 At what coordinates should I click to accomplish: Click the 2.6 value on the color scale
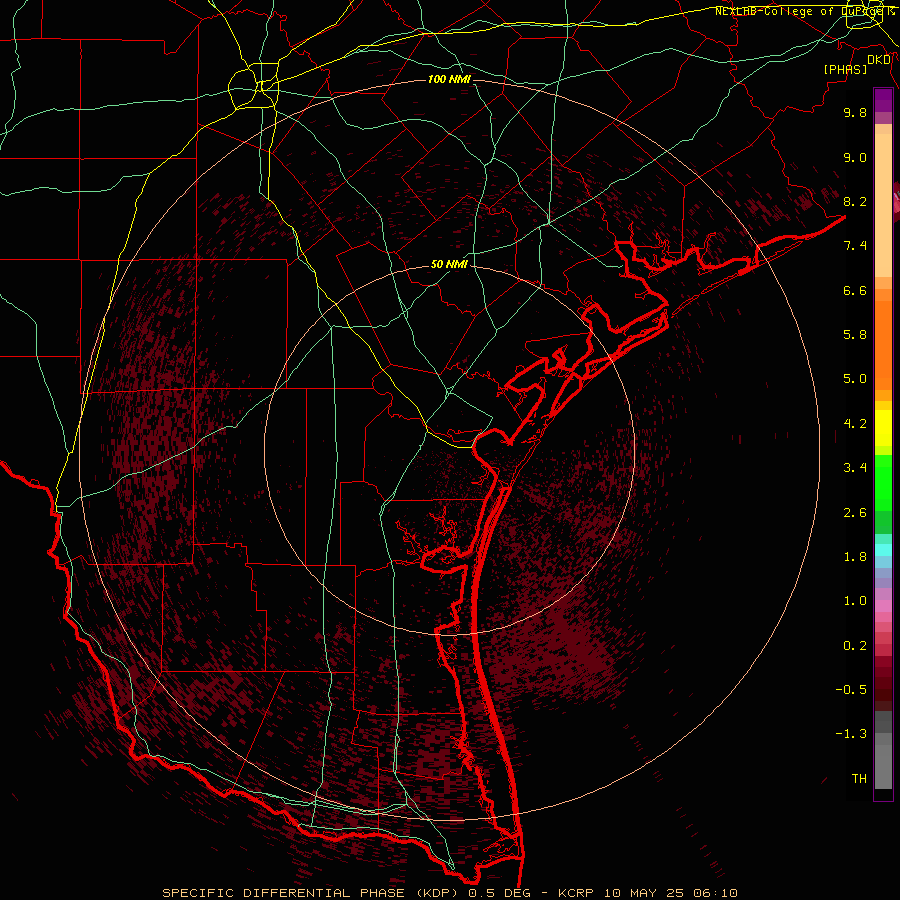(x=855, y=513)
